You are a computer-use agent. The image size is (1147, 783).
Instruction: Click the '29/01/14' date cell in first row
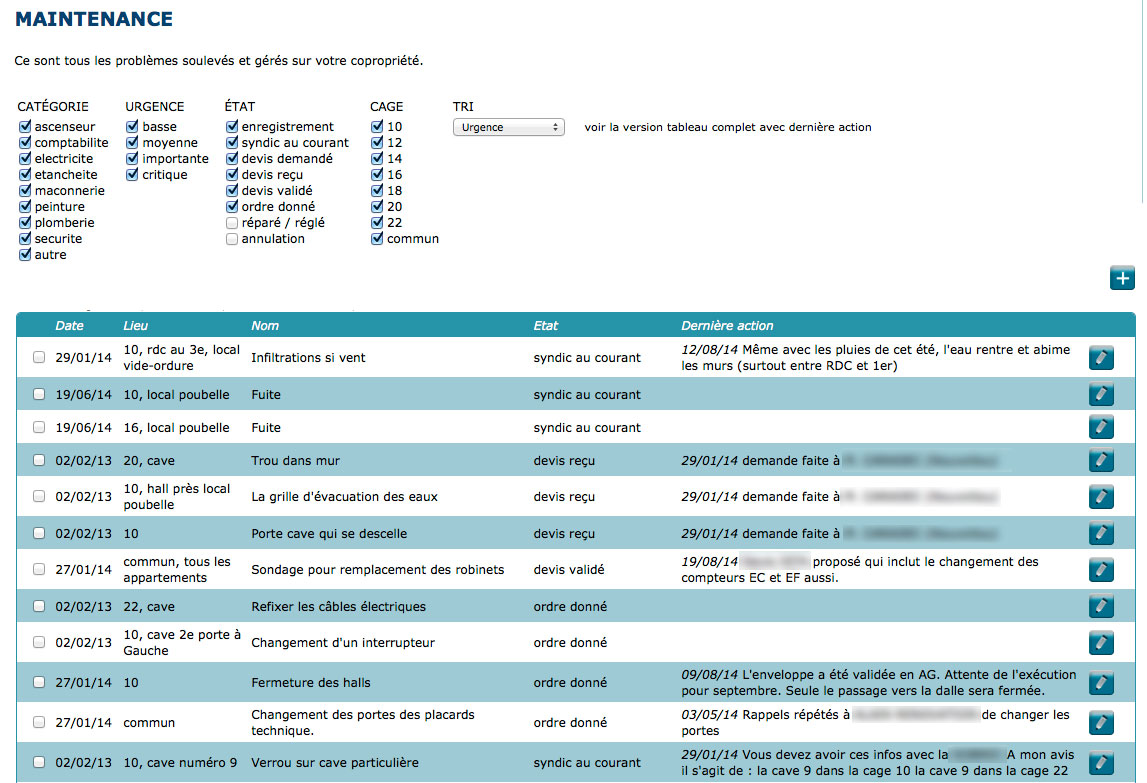coord(83,357)
